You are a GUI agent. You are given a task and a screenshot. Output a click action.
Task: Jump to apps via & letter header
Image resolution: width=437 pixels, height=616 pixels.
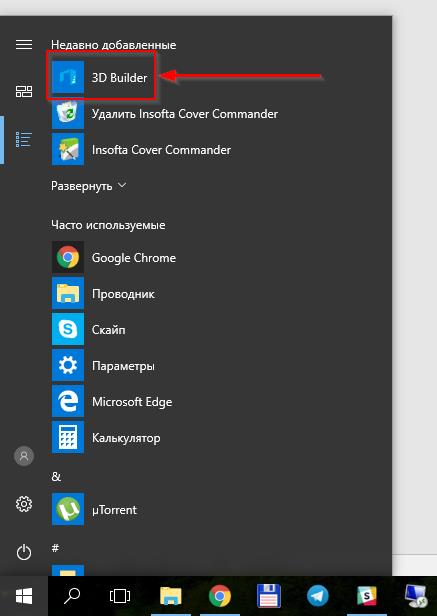[x=56, y=477]
